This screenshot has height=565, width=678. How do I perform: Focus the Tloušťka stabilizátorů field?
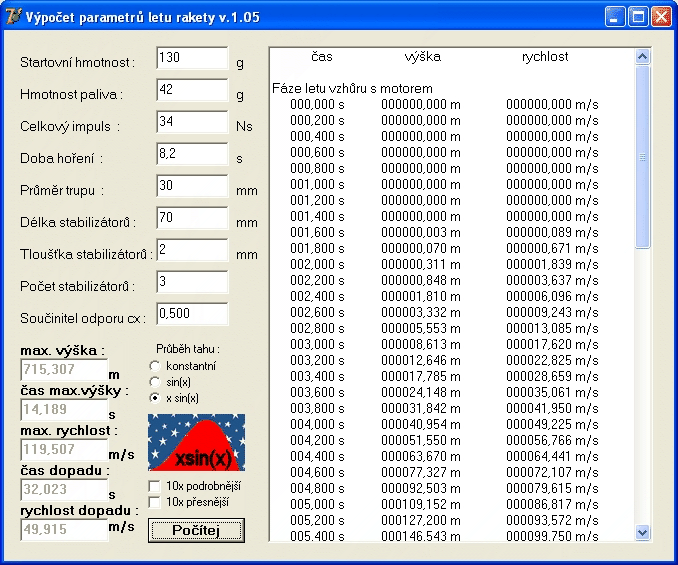click(192, 251)
